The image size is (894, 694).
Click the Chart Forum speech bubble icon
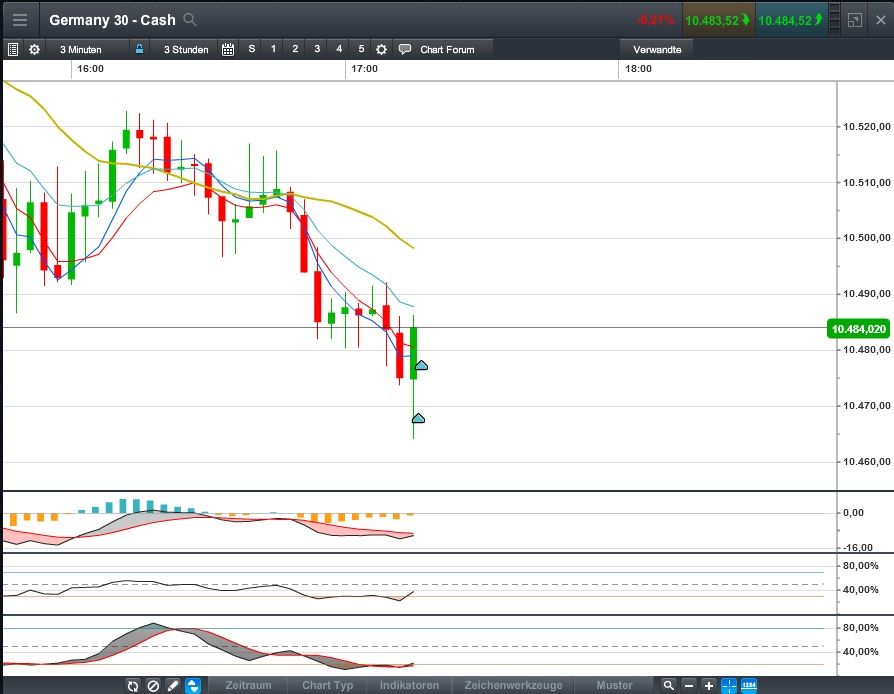point(403,48)
